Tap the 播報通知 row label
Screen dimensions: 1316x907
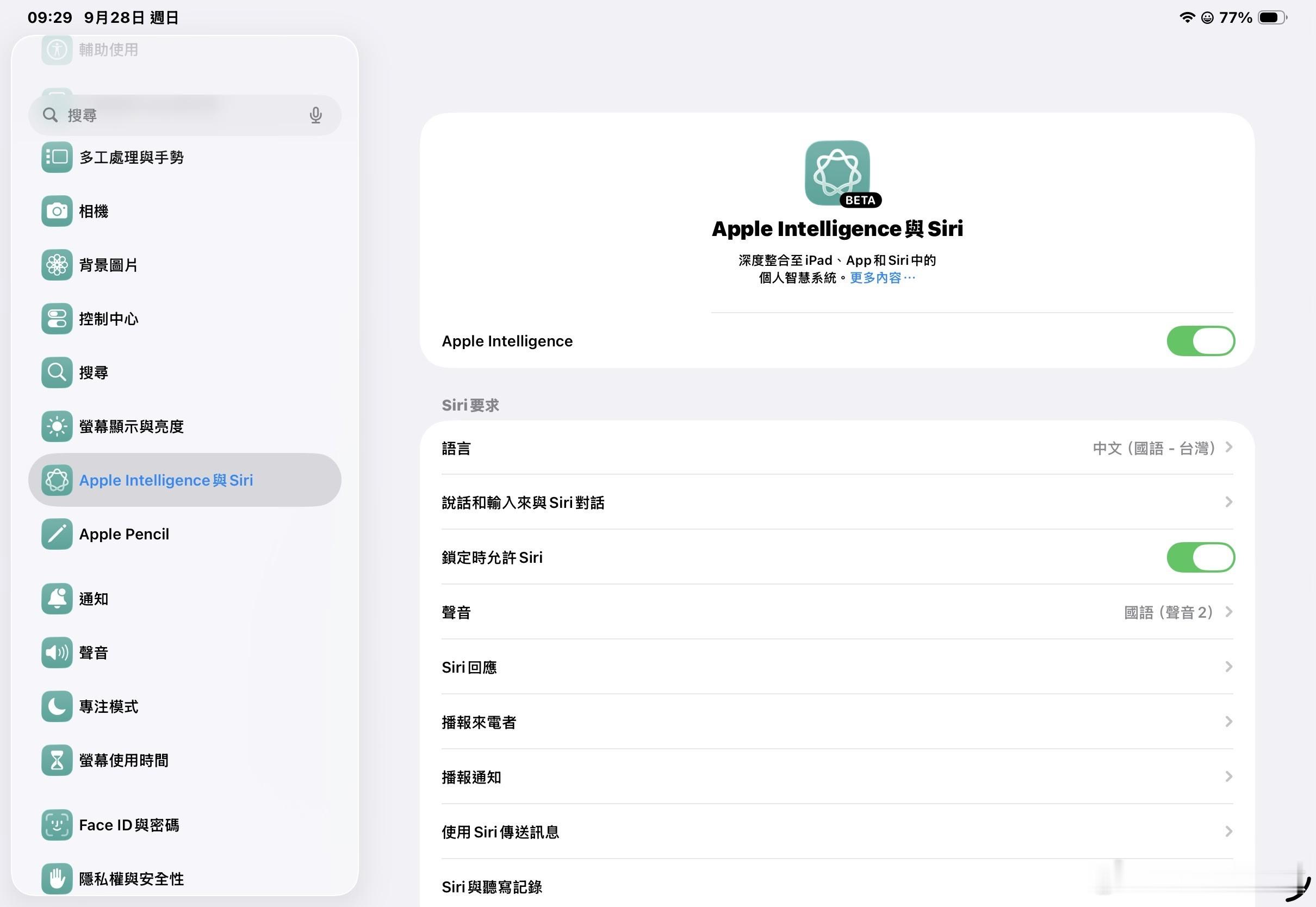tap(471, 778)
